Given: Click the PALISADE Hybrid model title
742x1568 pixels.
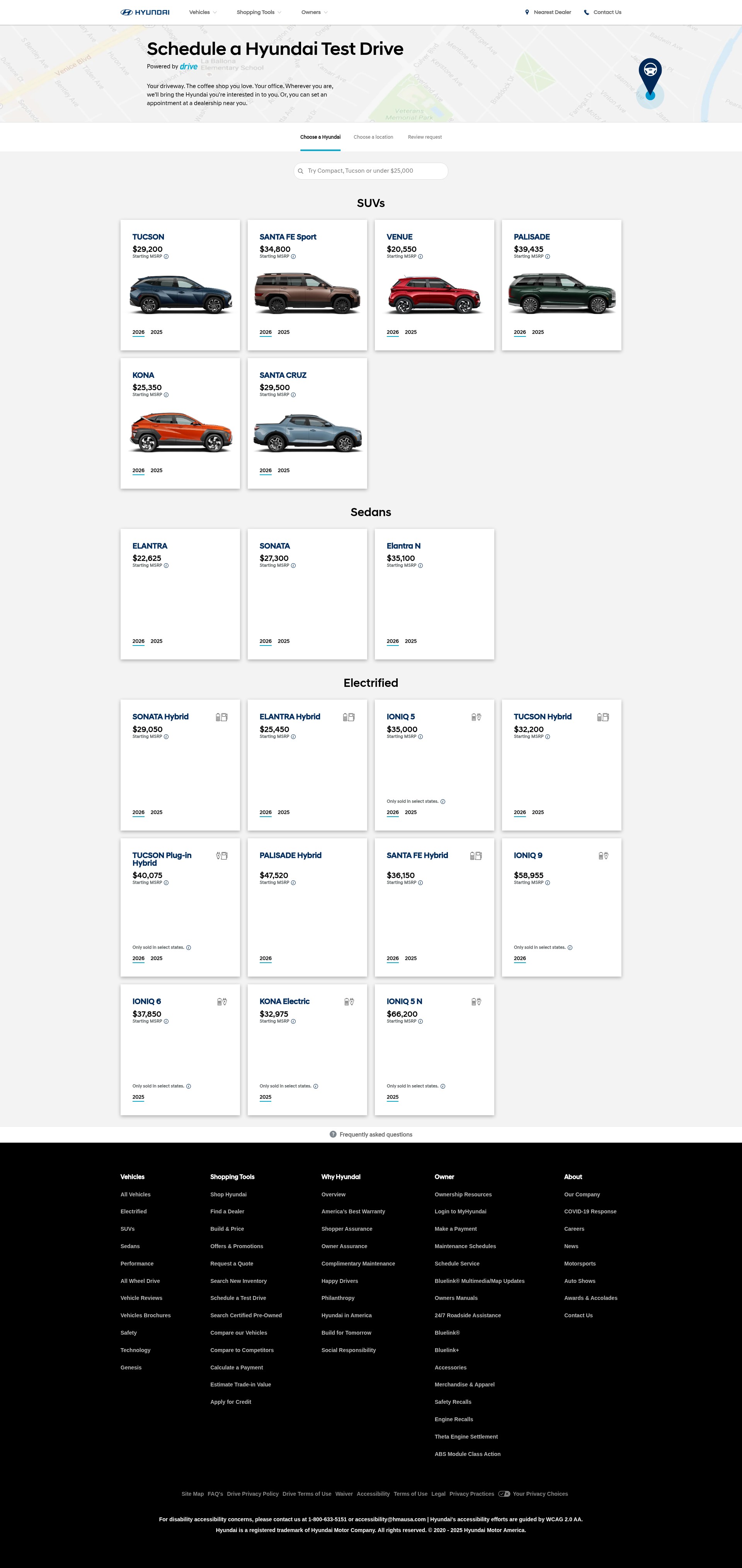Looking at the screenshot, I should click(290, 856).
